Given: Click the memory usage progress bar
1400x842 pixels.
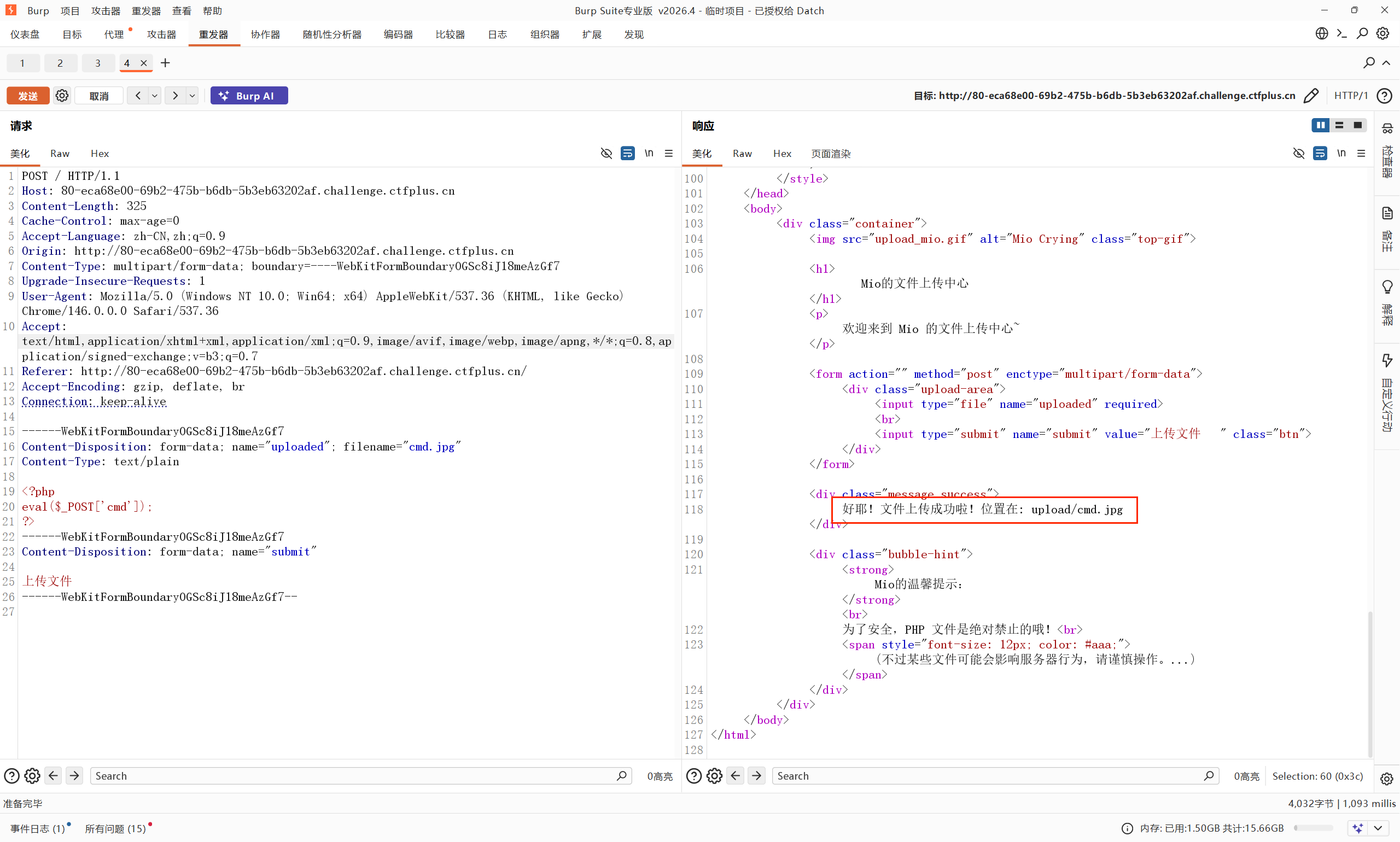Looking at the screenshot, I should 1313,828.
